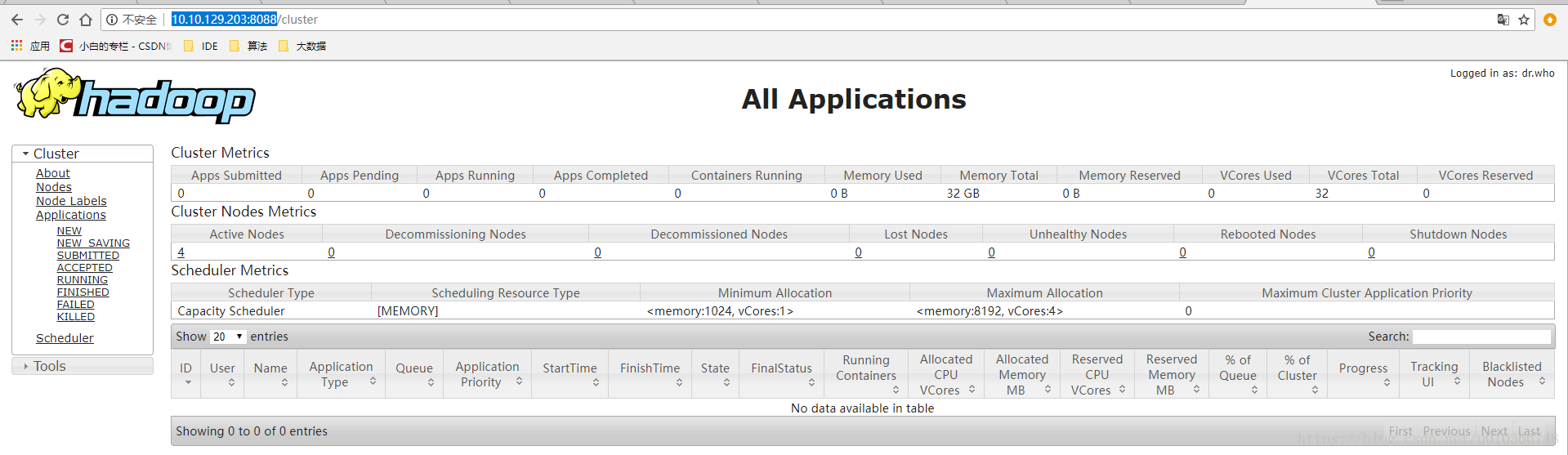1568x455 pixels.
Task: Filter applications by SUBMITTED state
Action: (88, 256)
